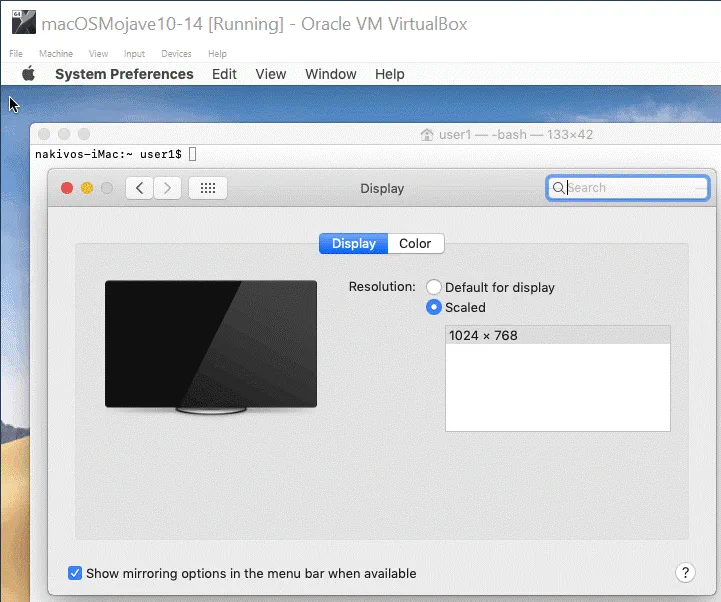
Task: Click the magnifying glass search icon
Action: 558,188
